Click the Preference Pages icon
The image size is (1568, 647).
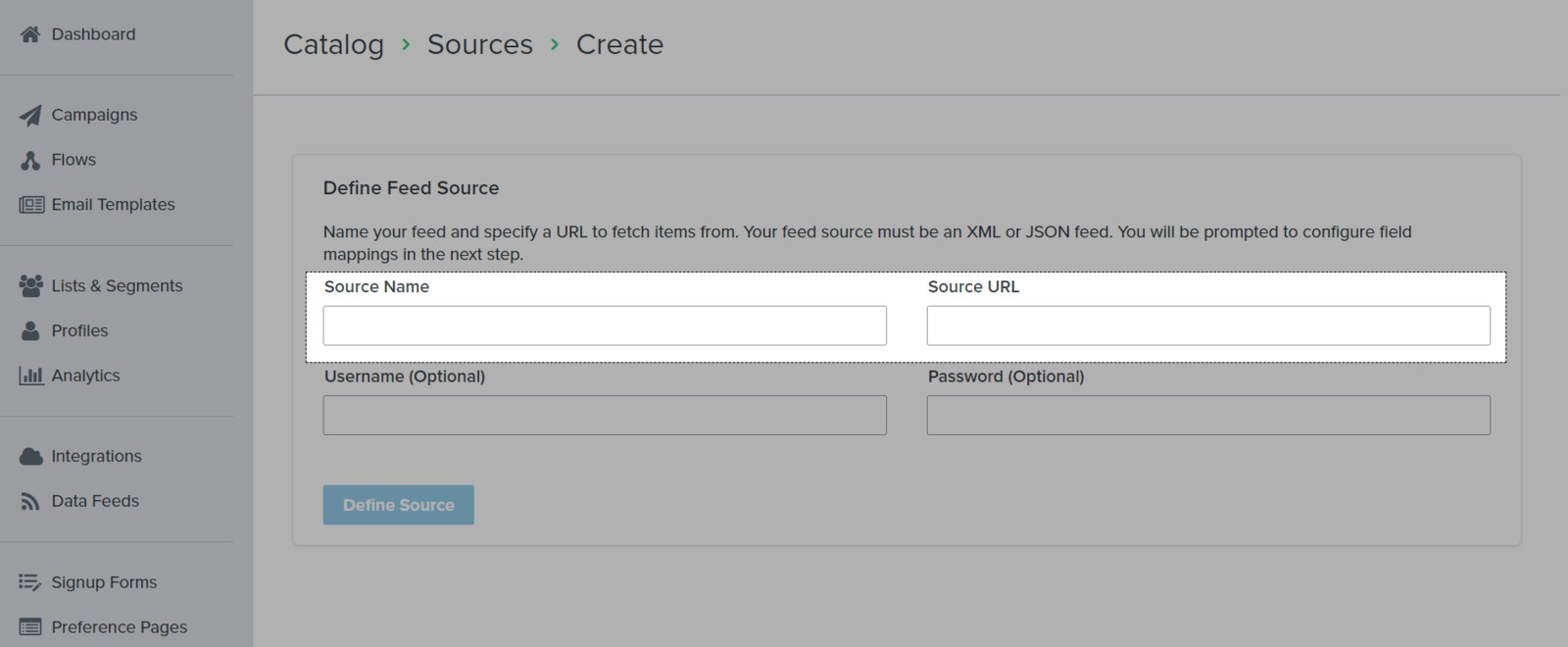tap(30, 627)
